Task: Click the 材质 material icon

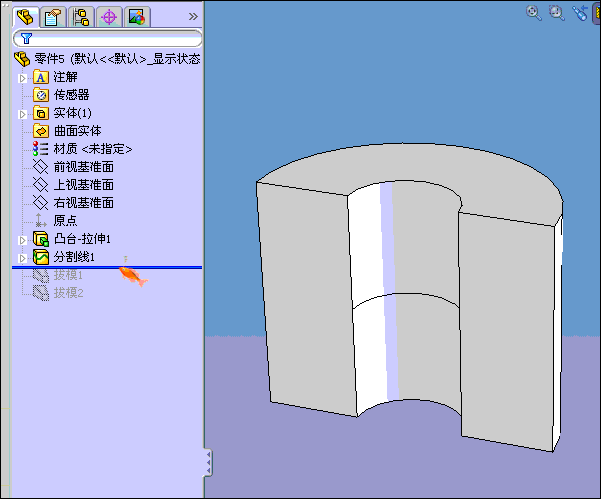Action: [x=41, y=149]
